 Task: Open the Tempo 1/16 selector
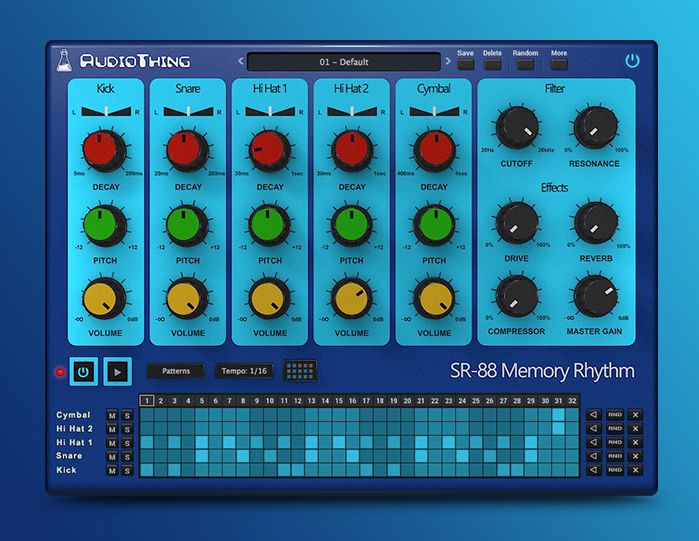click(x=244, y=371)
